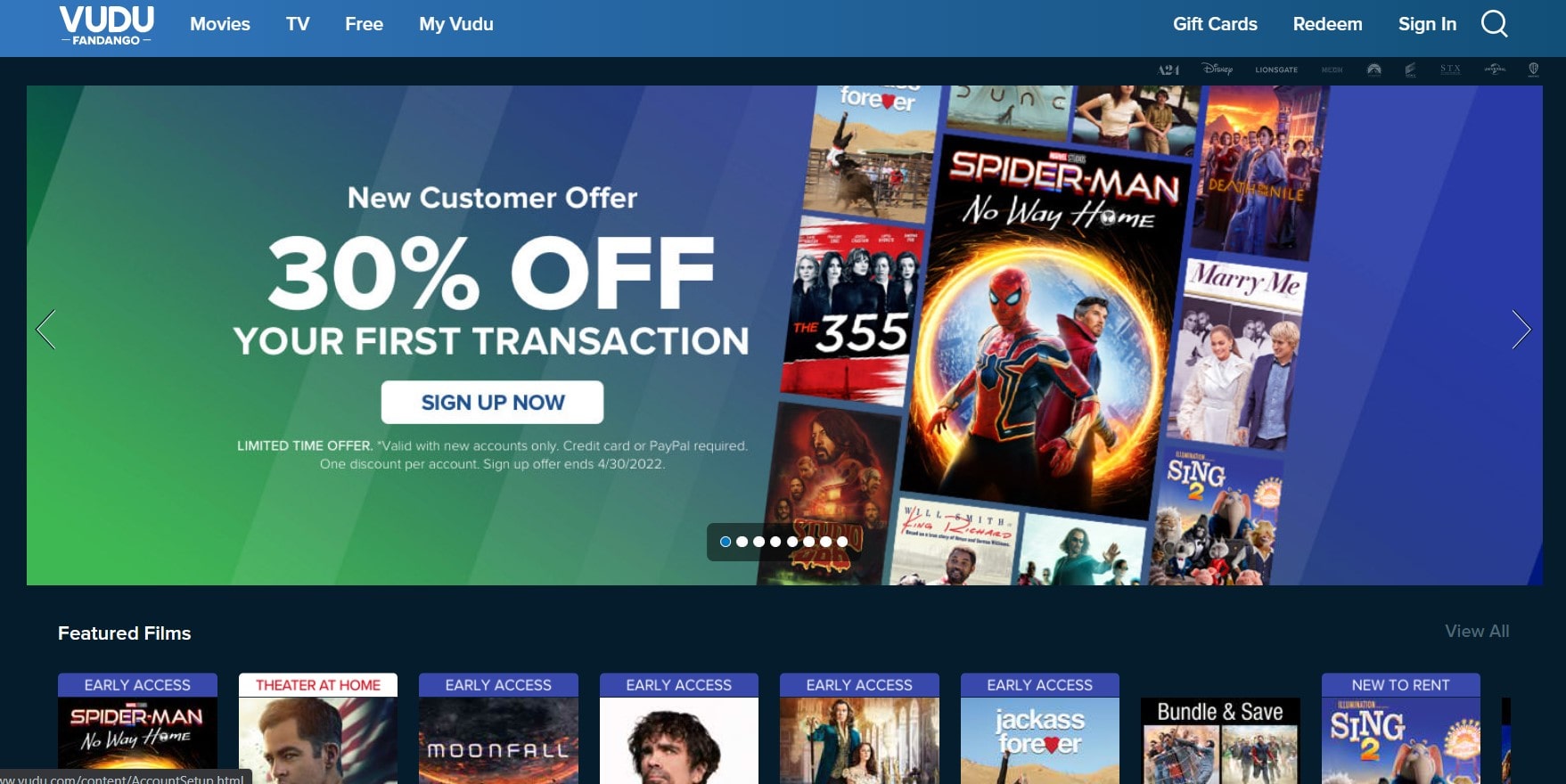
Task: Open the A24 studio logo
Action: pyautogui.click(x=1168, y=69)
